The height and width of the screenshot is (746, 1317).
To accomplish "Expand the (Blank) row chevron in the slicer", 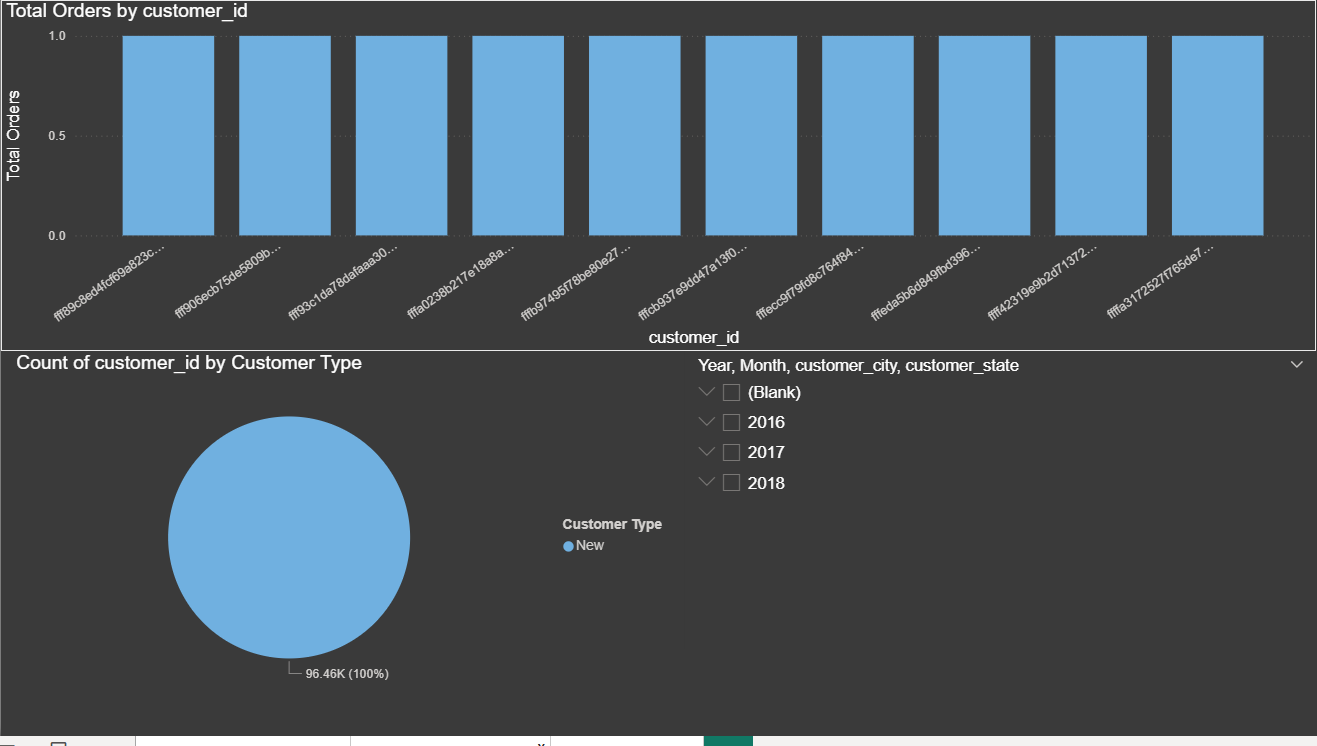I will (707, 392).
